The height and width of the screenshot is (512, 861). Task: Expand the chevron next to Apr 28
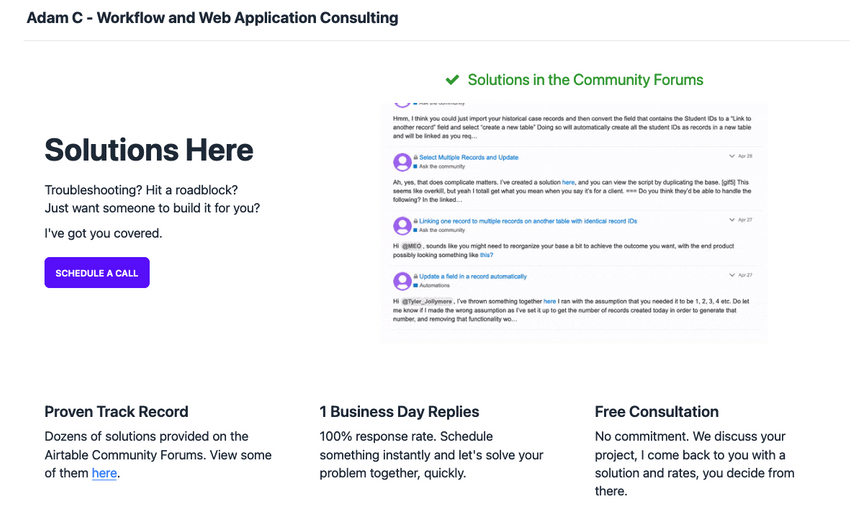pyautogui.click(x=732, y=156)
